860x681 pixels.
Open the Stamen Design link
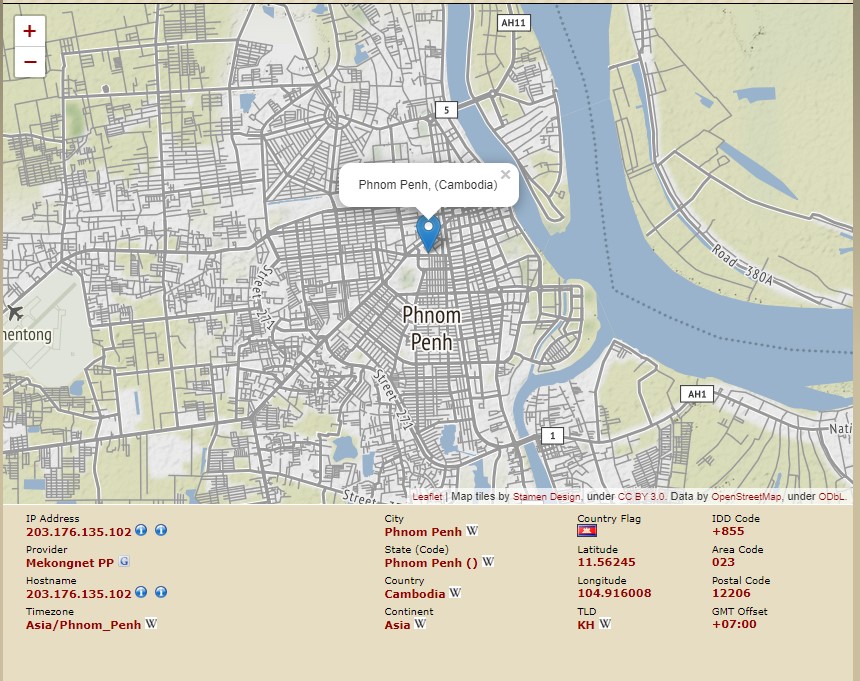(x=546, y=497)
